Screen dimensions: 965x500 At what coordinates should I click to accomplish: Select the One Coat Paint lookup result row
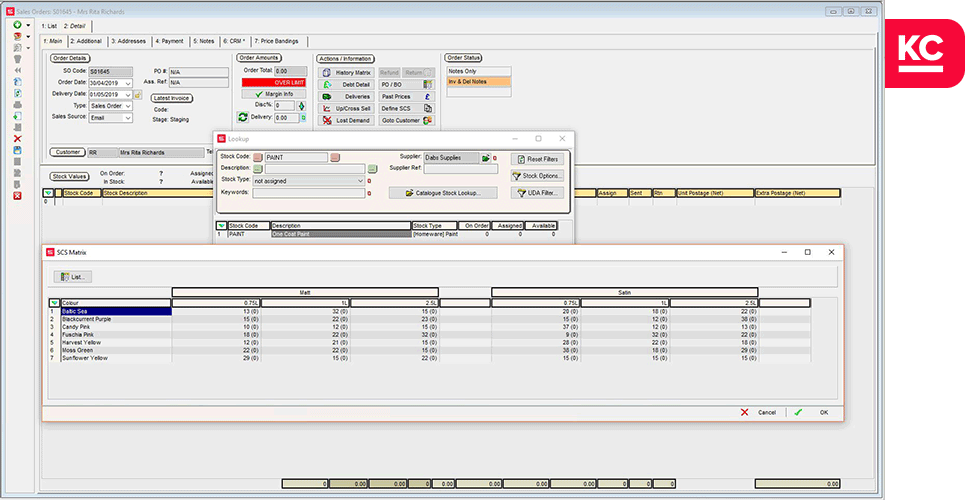click(387, 235)
